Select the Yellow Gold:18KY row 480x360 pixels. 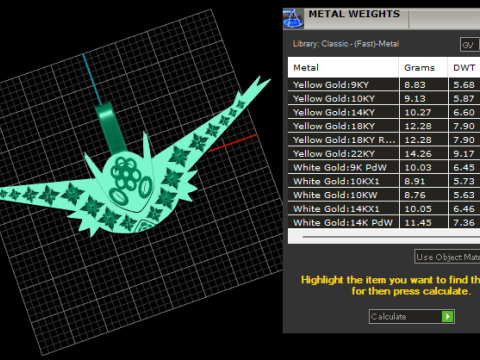[384, 126]
